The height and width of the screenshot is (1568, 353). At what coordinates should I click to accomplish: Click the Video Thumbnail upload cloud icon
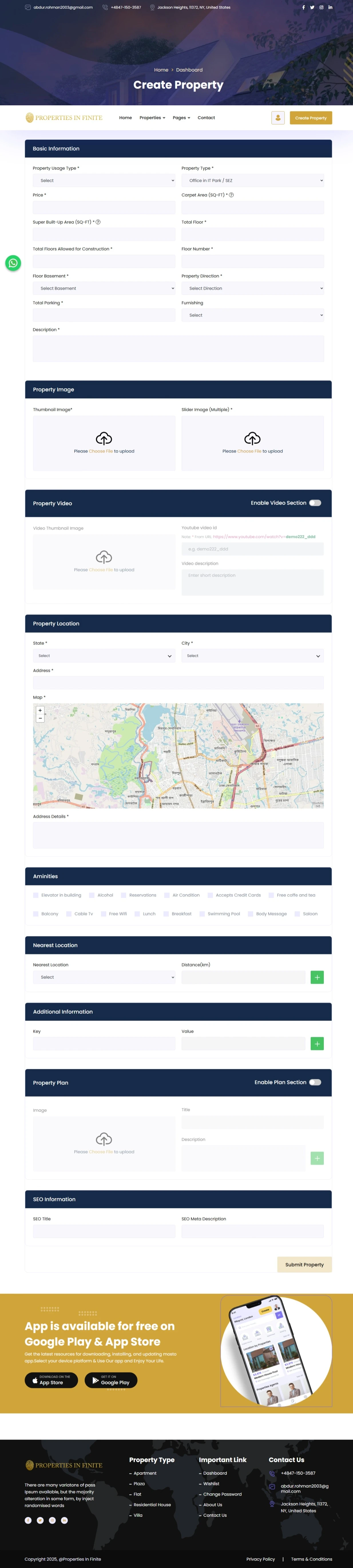pyautogui.click(x=104, y=557)
